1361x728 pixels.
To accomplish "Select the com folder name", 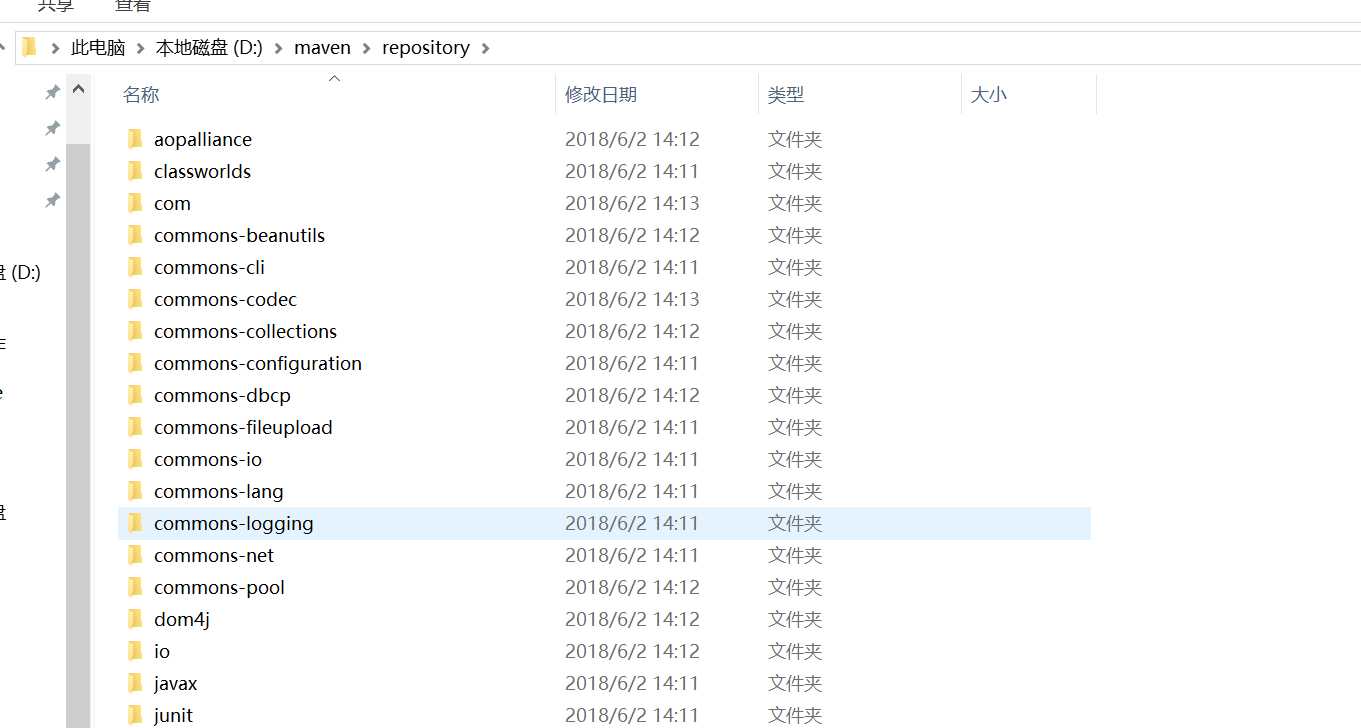I will [172, 203].
